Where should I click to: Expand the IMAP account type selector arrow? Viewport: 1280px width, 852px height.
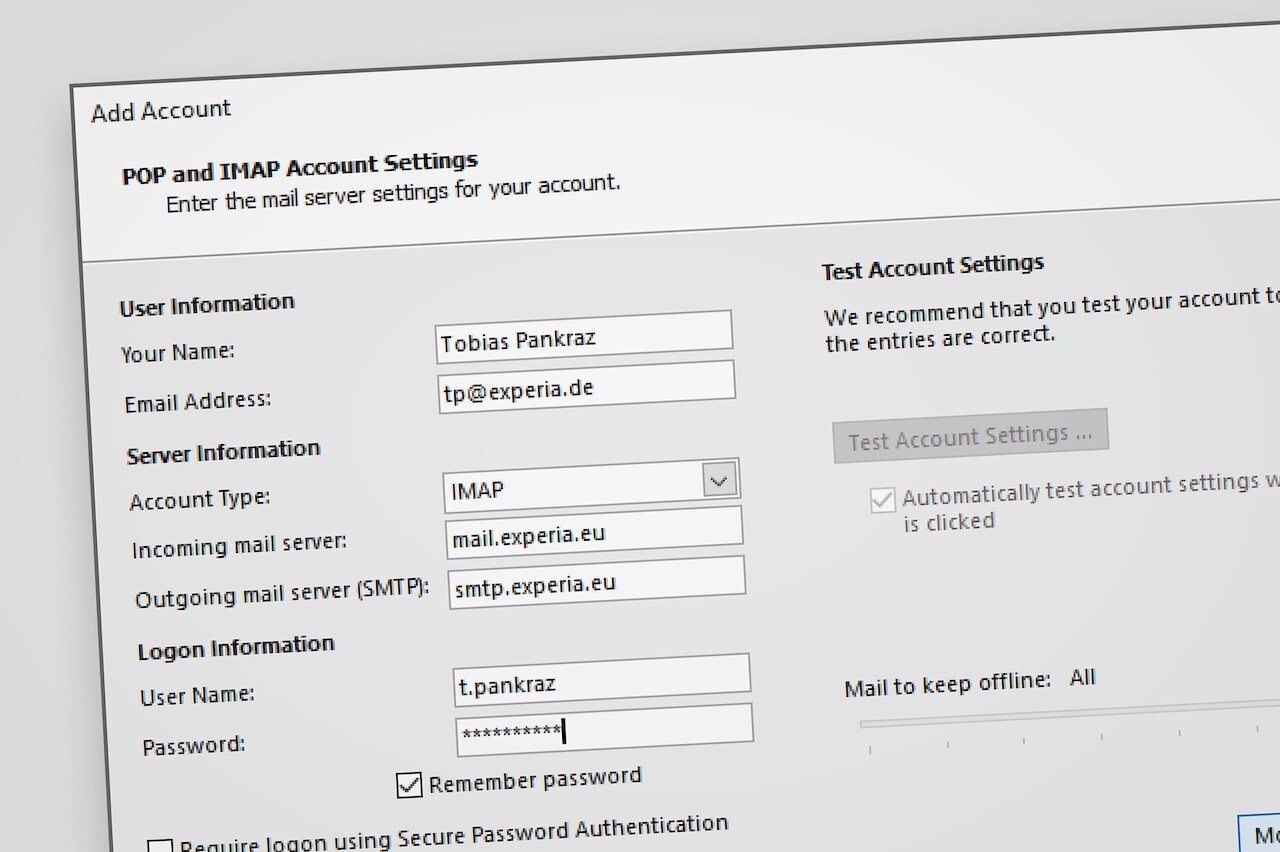tap(718, 482)
